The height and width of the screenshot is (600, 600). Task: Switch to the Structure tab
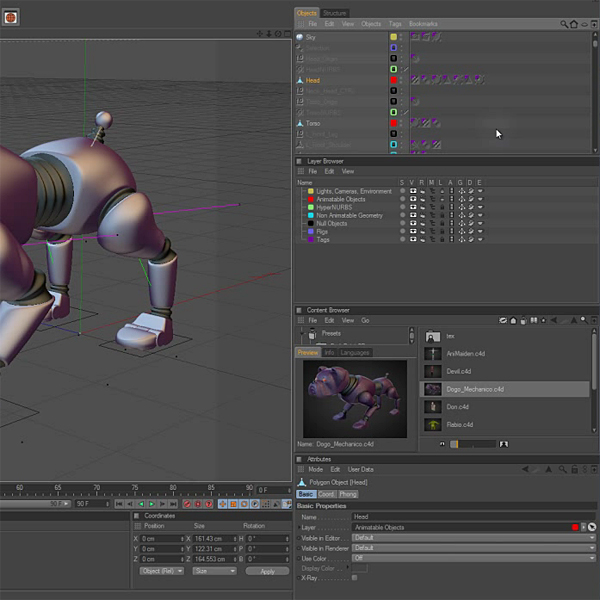[335, 13]
